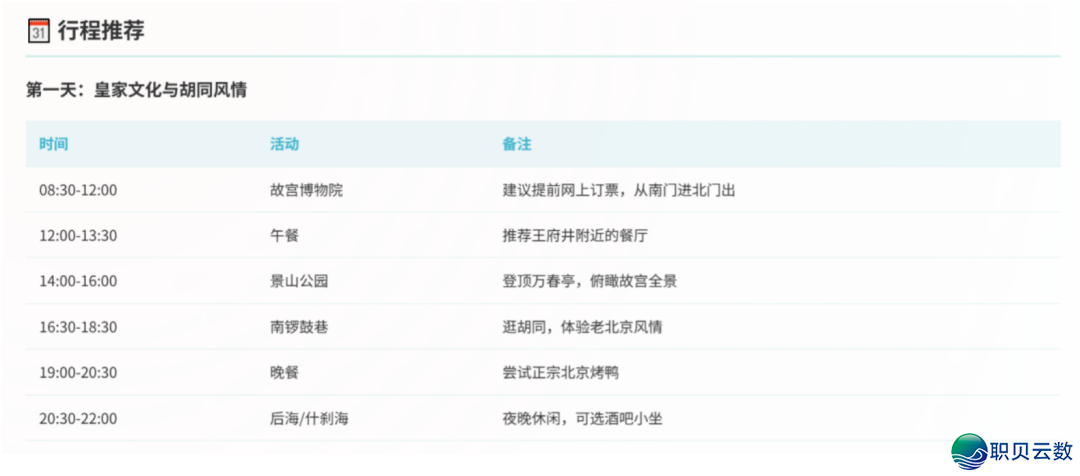Click the 第一天：皇家文化与胡同风情 subtitle

[x=136, y=90]
